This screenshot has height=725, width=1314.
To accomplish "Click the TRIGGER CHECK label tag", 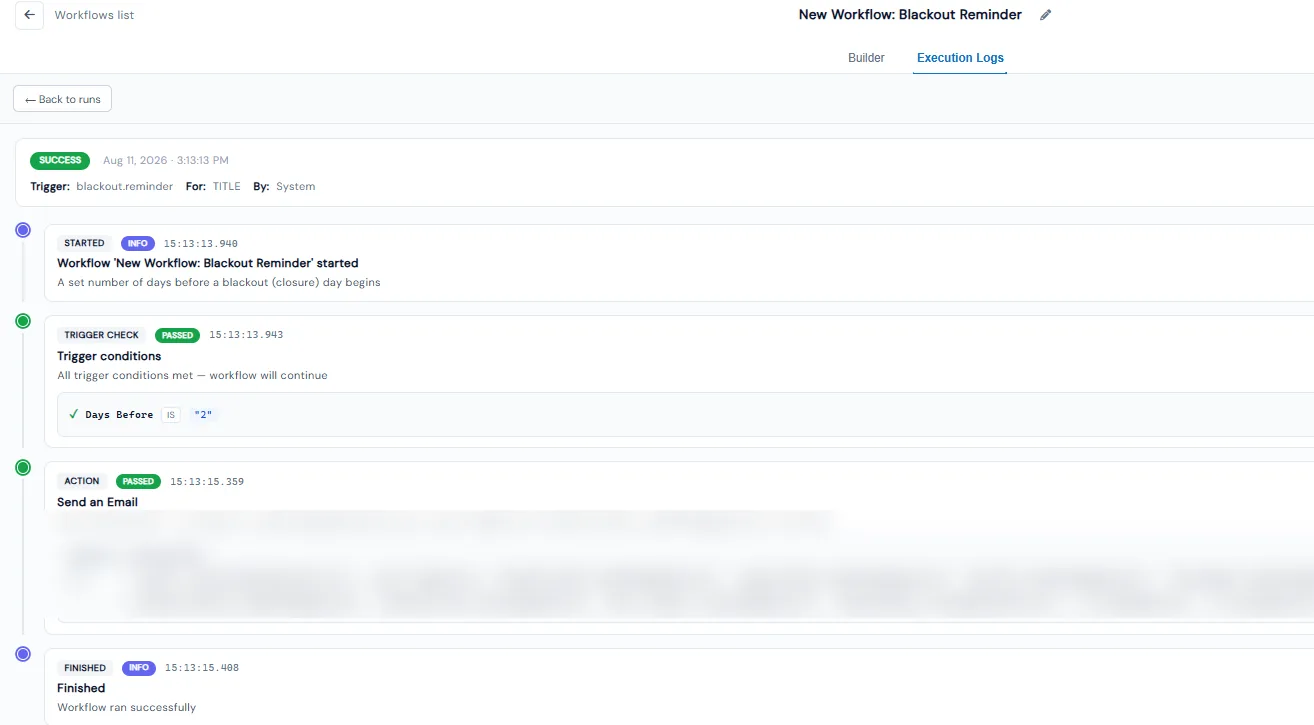I will (101, 335).
